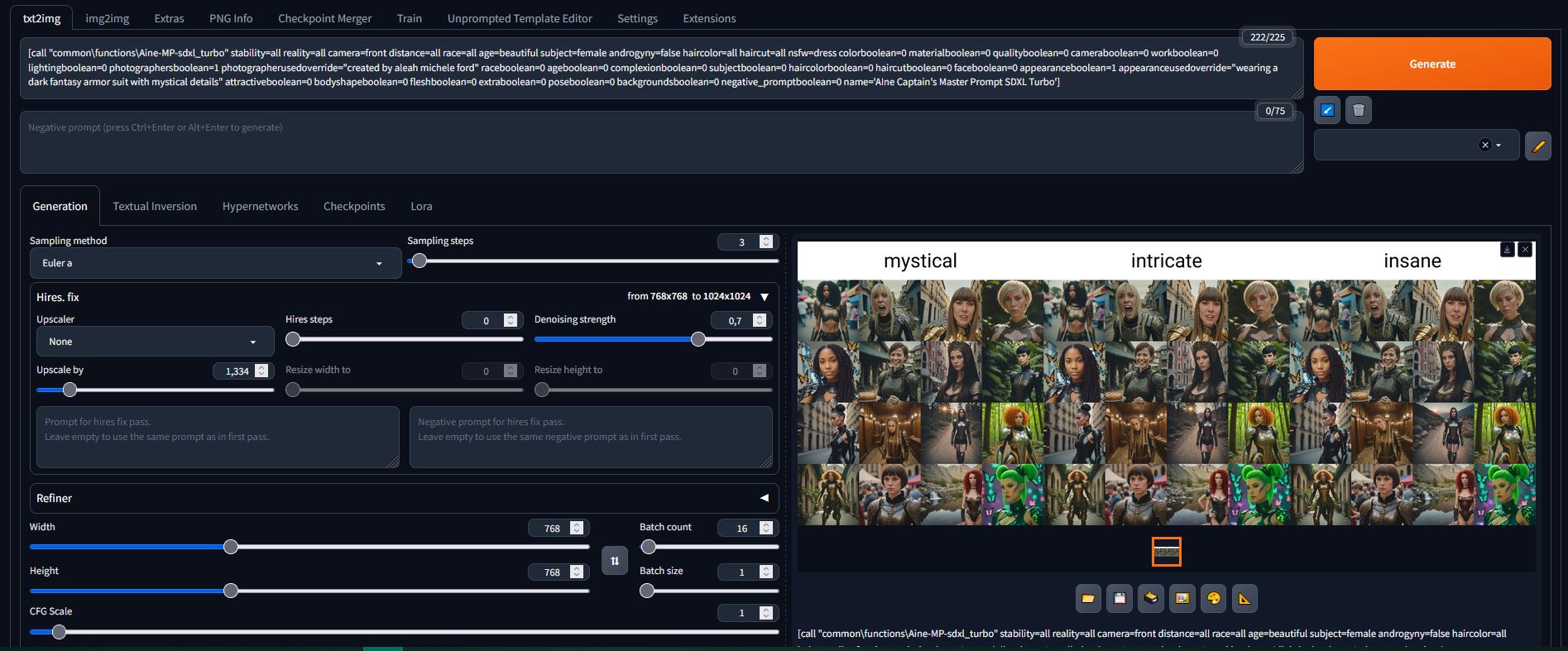Swap width and height values
The image size is (1568, 651).
[x=614, y=561]
